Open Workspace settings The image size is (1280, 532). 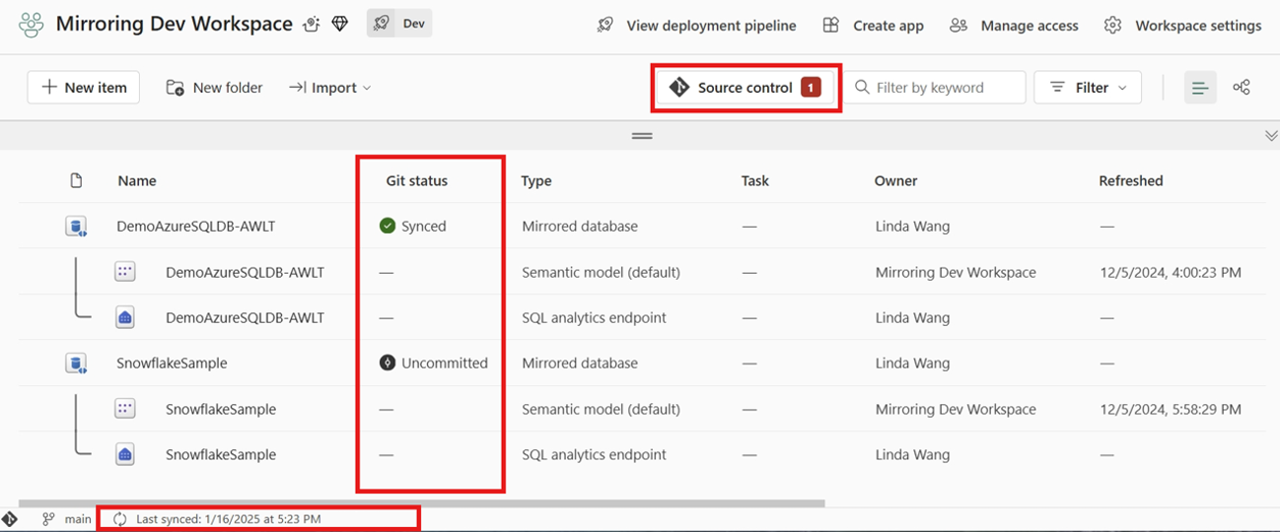pyautogui.click(x=1183, y=26)
